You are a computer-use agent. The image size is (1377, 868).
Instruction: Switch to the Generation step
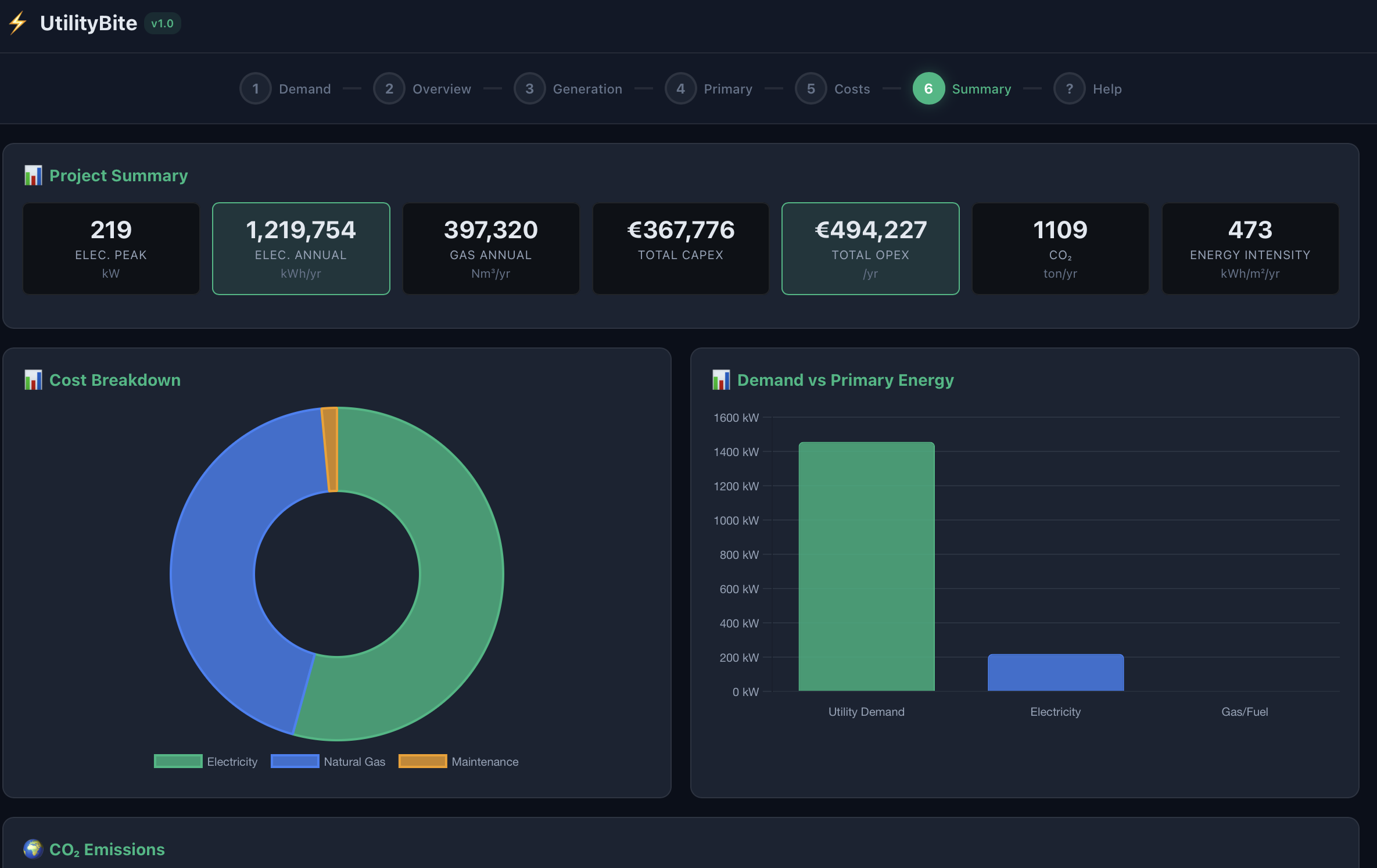point(568,89)
